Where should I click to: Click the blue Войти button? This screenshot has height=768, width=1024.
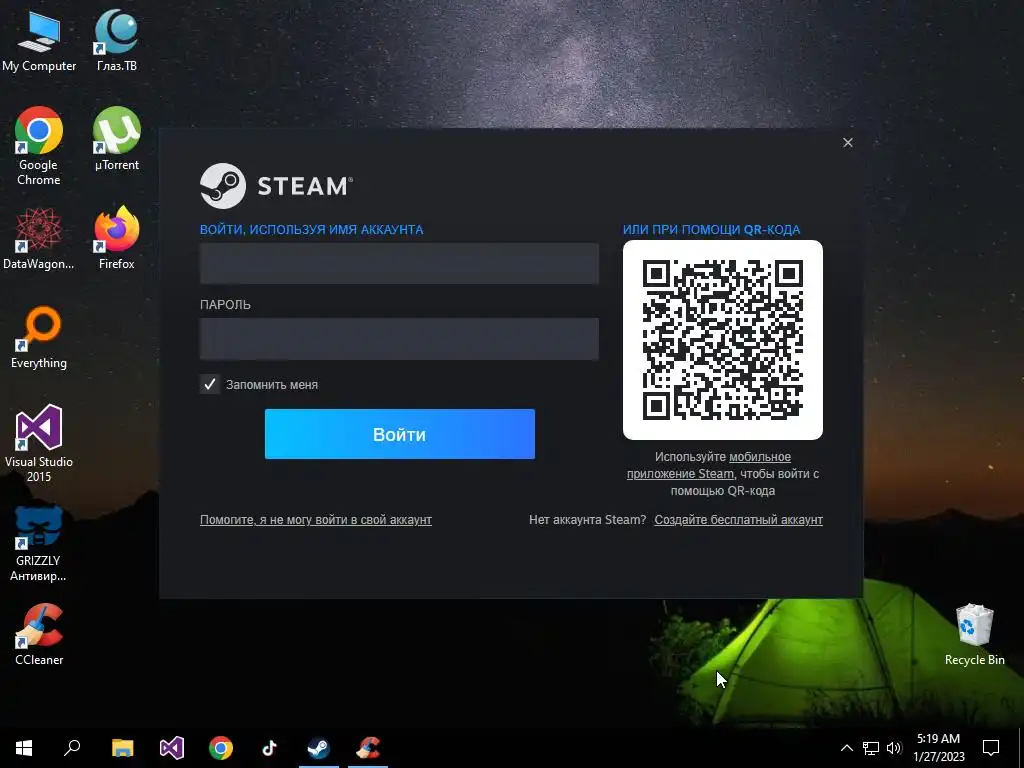pyautogui.click(x=400, y=434)
